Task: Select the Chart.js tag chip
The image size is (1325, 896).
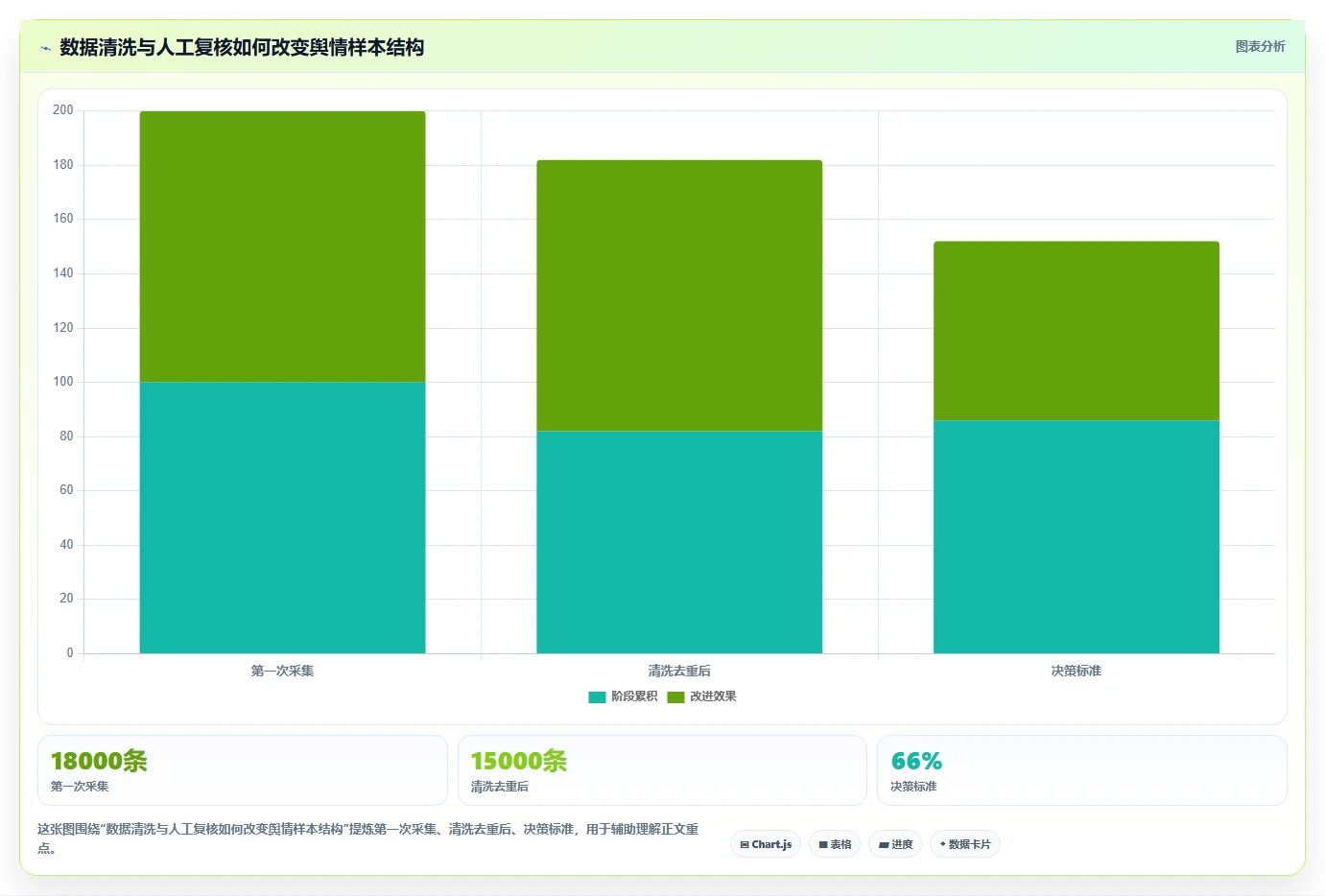Action: (766, 844)
